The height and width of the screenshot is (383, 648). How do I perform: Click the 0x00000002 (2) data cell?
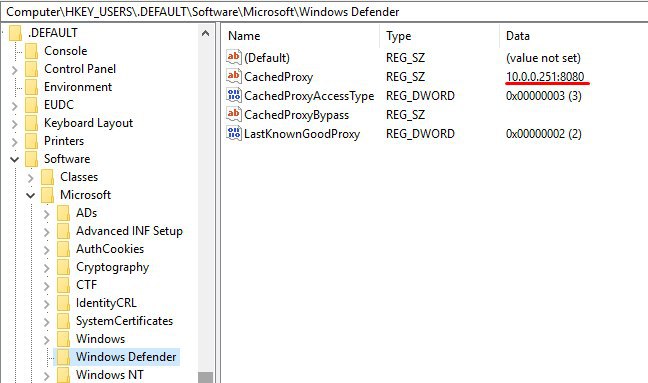(544, 134)
